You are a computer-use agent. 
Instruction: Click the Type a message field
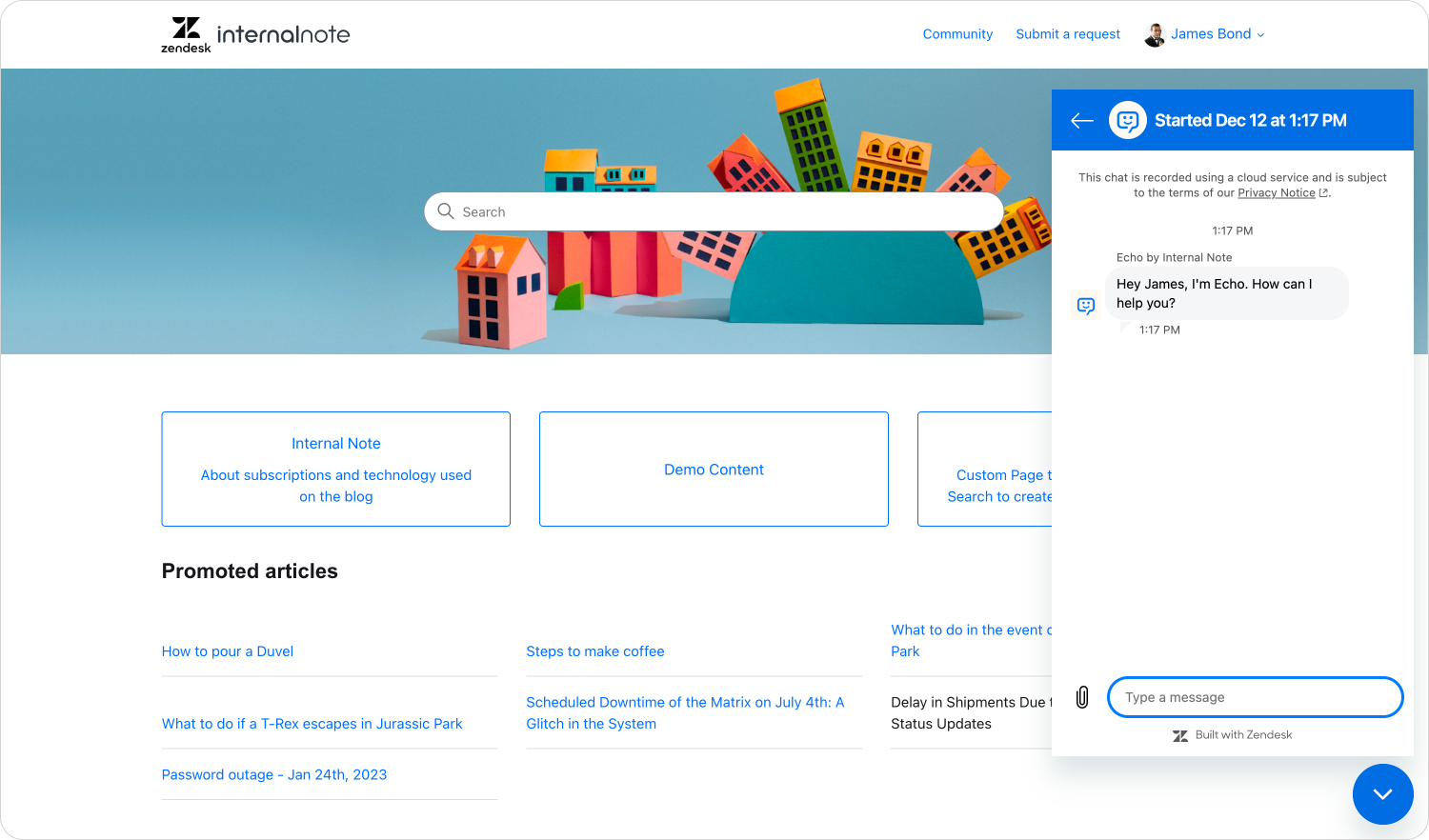click(x=1256, y=697)
